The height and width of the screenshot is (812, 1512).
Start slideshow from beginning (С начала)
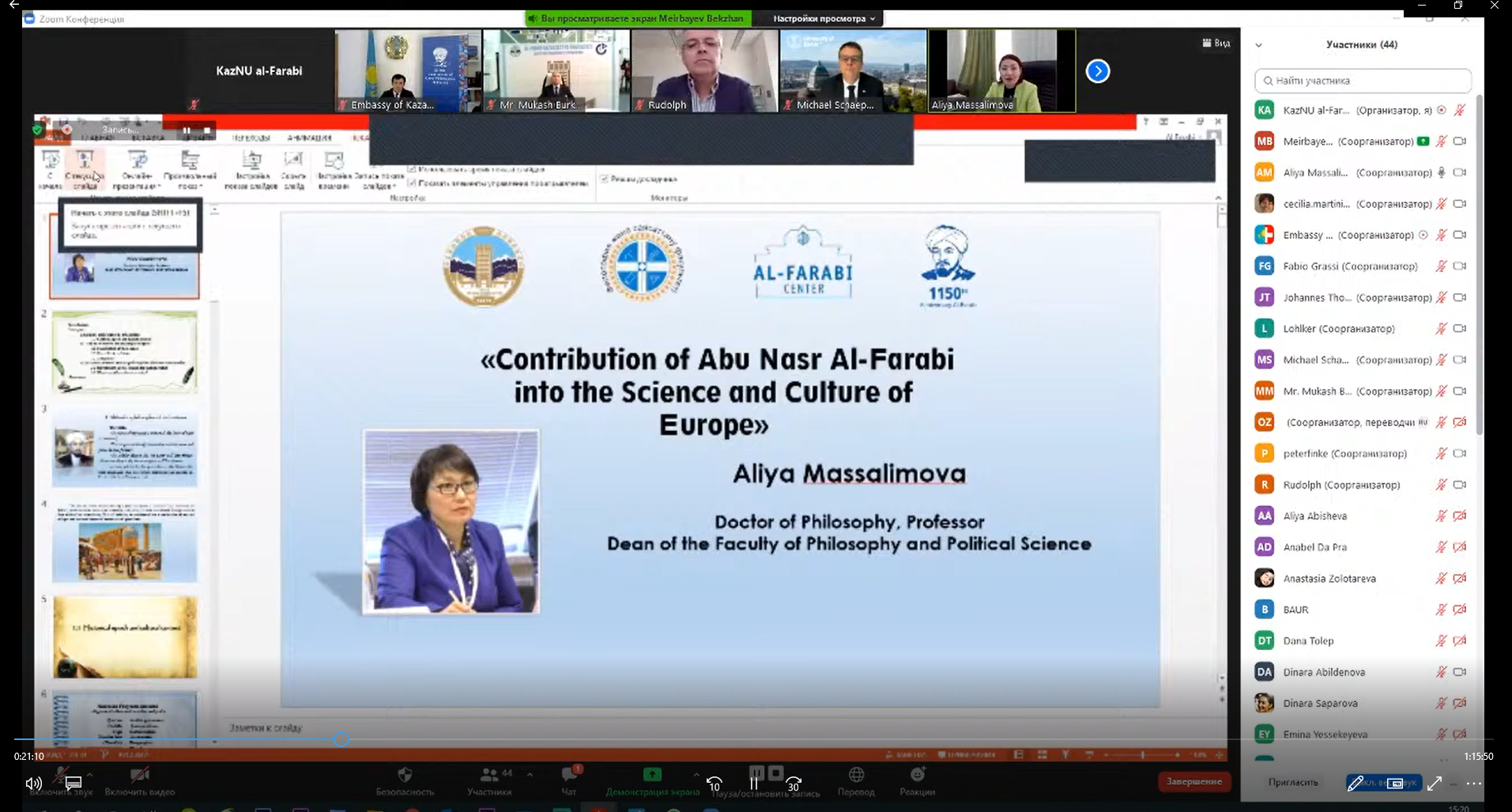(50, 169)
